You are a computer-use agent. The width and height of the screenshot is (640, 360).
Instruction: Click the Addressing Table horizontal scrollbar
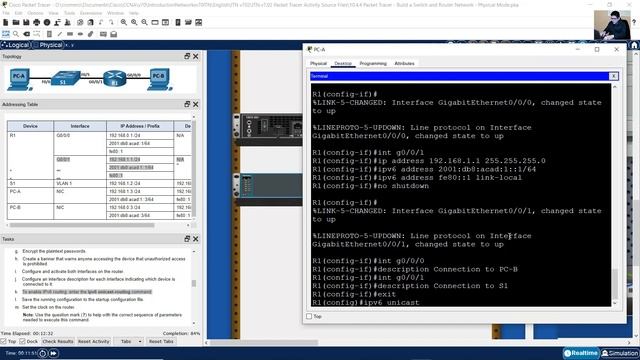(82, 225)
